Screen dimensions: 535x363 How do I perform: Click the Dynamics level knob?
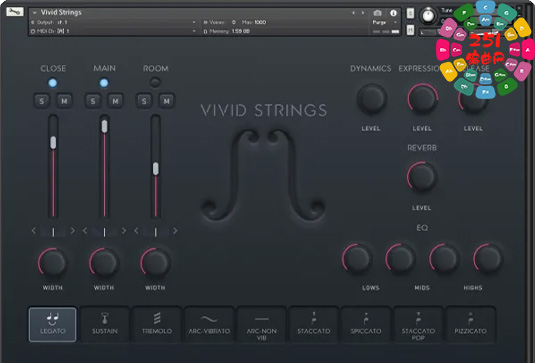[372, 99]
